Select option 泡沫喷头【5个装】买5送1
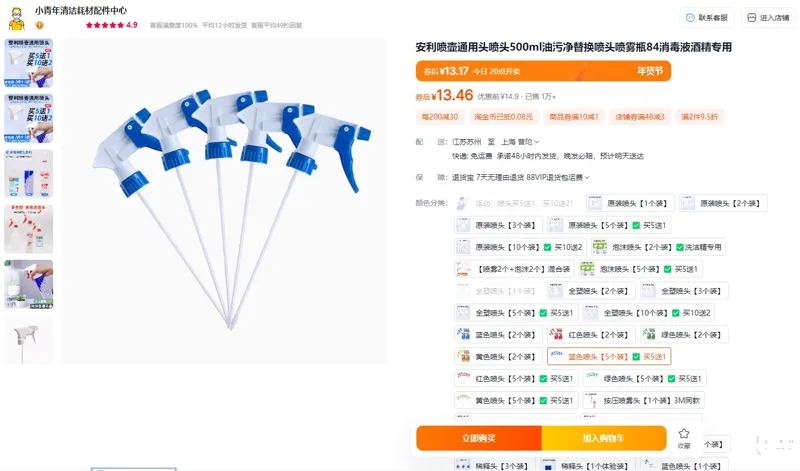Viewport: 800px width, 471px height. pyautogui.click(x=641, y=269)
